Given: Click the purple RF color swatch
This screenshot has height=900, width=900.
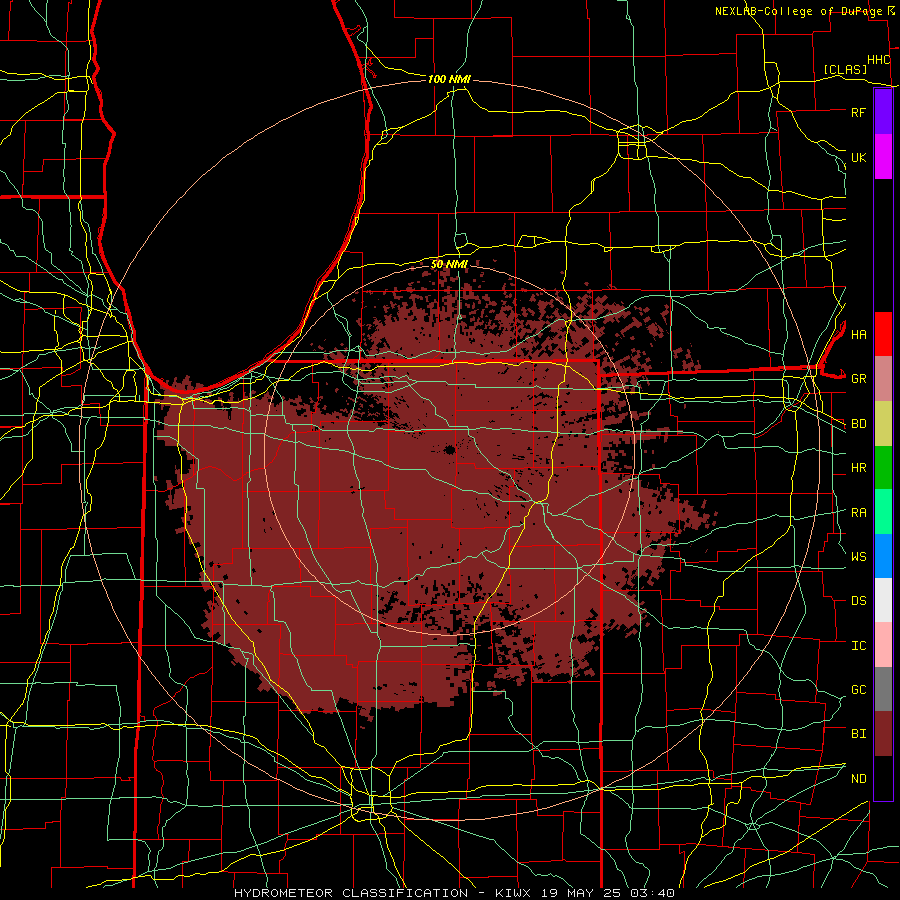Looking at the screenshot, I should tap(883, 112).
